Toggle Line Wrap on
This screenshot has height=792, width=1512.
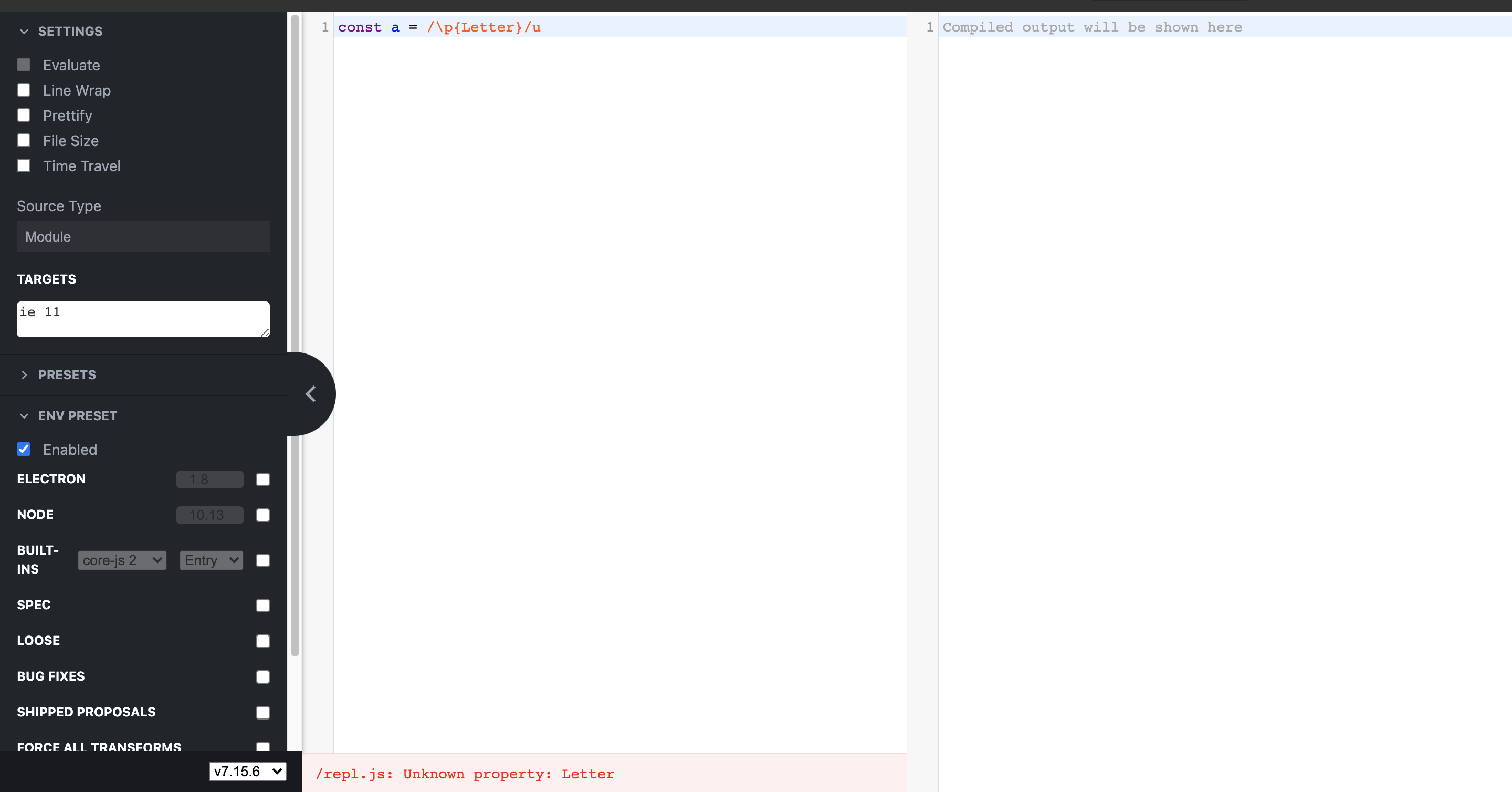click(x=24, y=90)
